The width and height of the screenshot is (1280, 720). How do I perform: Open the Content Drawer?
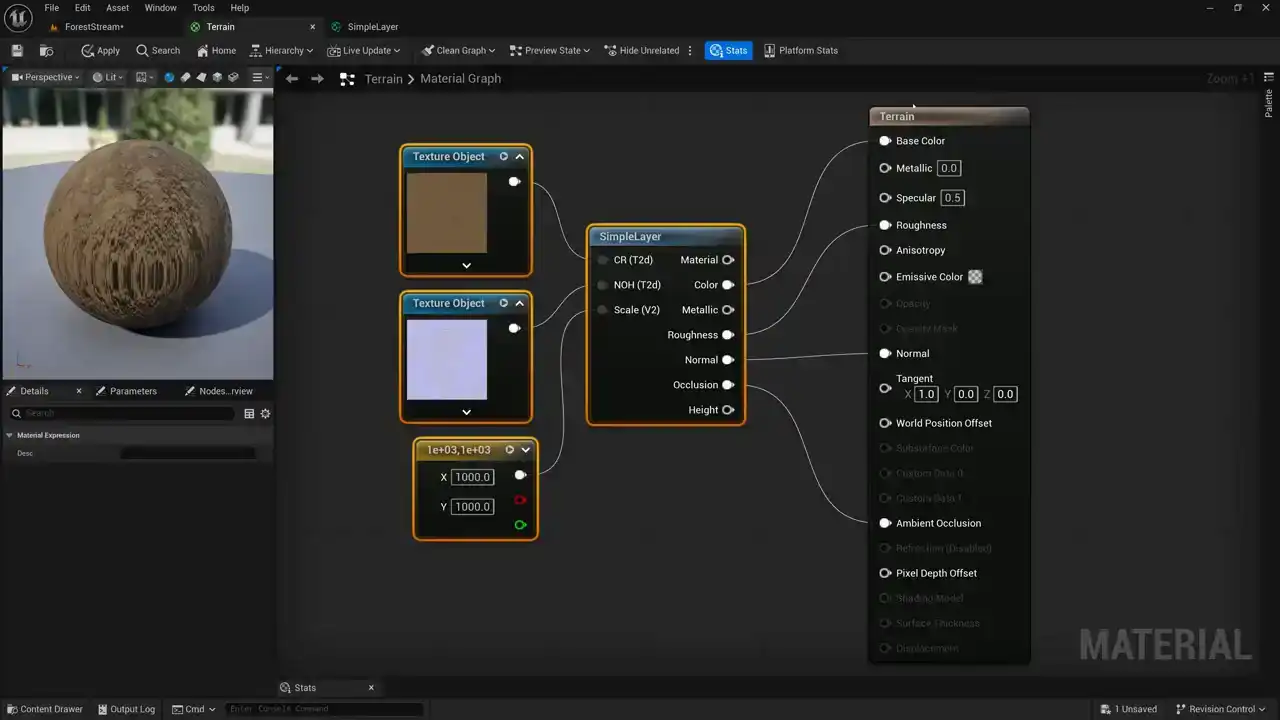click(x=44, y=709)
